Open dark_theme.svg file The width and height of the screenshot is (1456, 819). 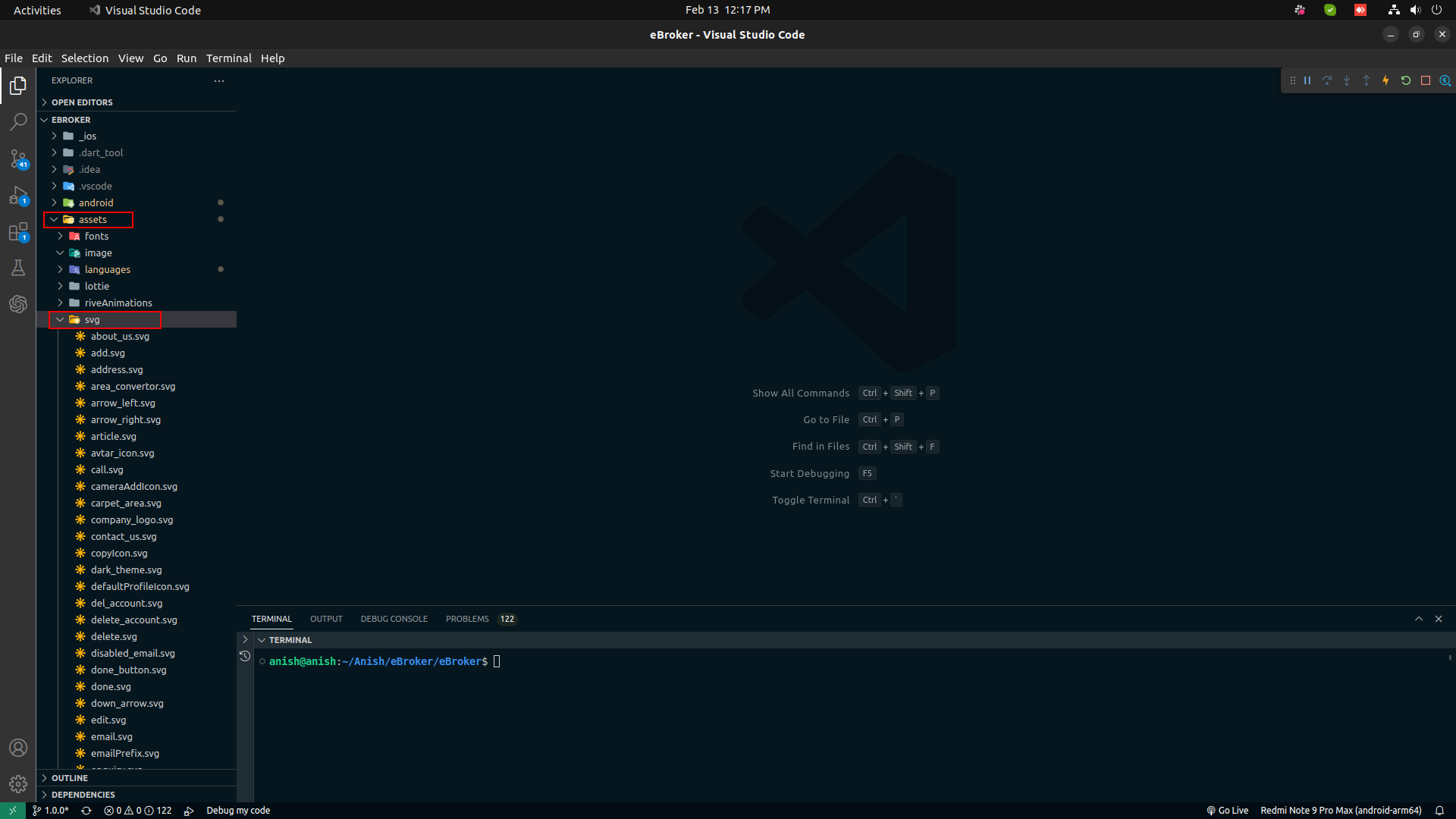[136, 570]
